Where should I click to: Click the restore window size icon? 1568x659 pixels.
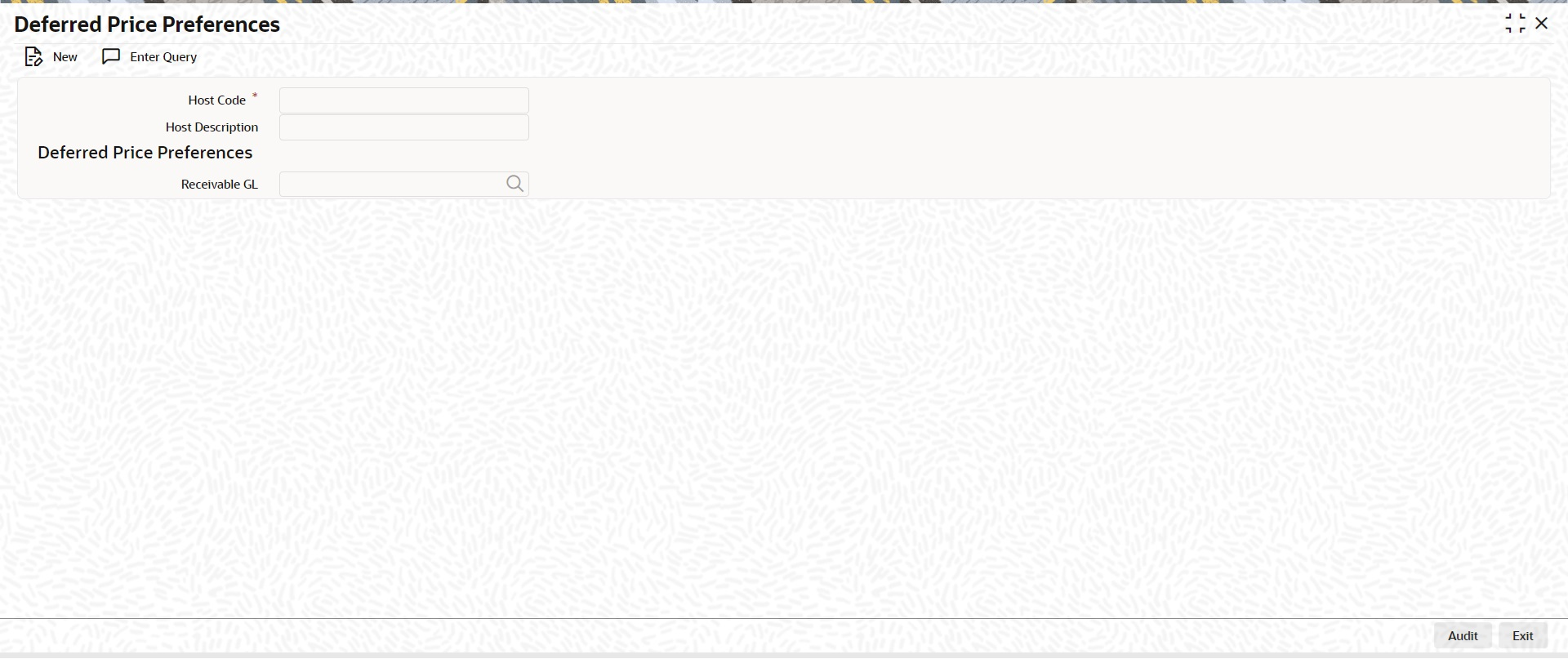[1515, 24]
